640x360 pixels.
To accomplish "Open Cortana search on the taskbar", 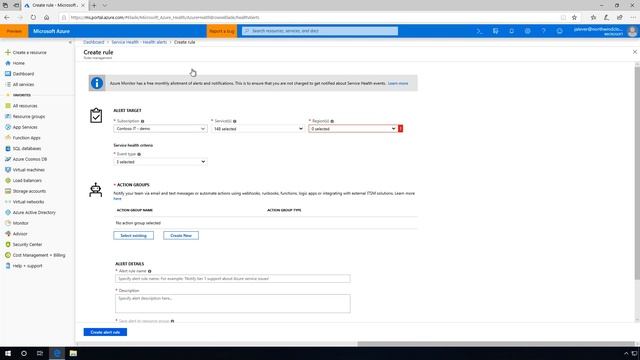I will tap(24, 353).
